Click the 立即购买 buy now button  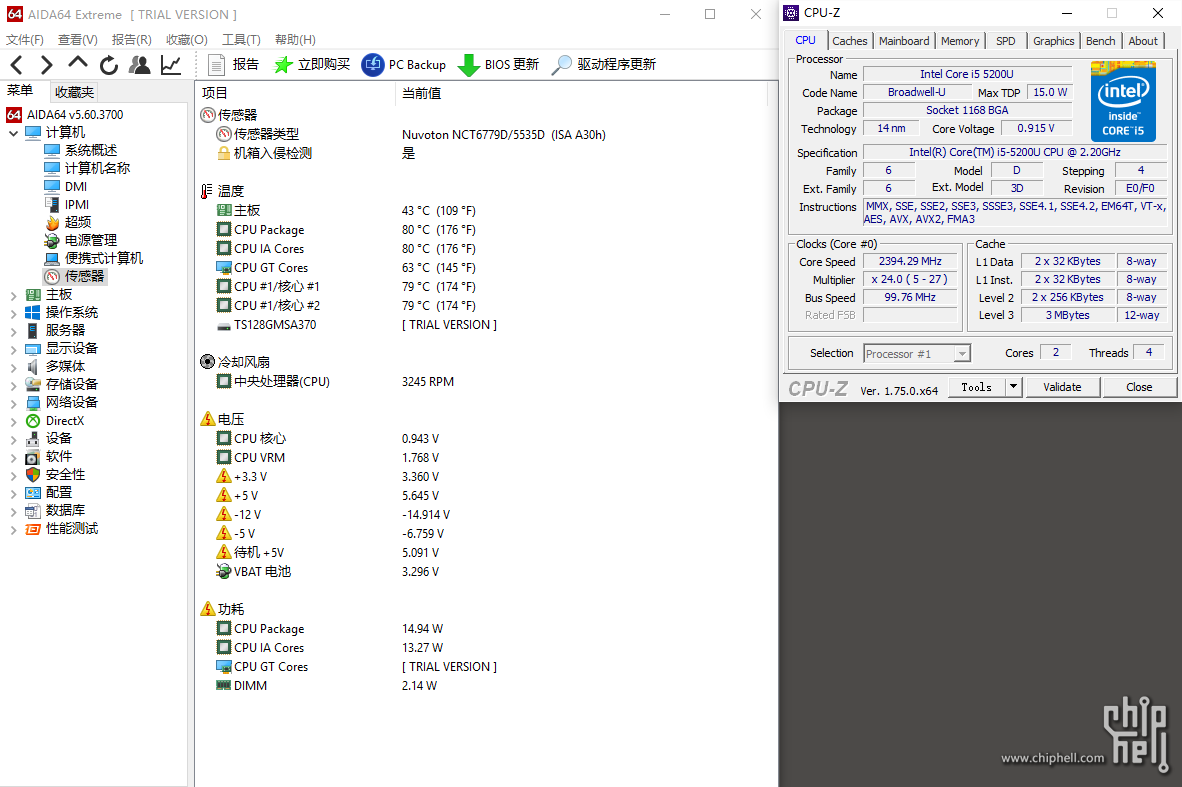tap(312, 65)
